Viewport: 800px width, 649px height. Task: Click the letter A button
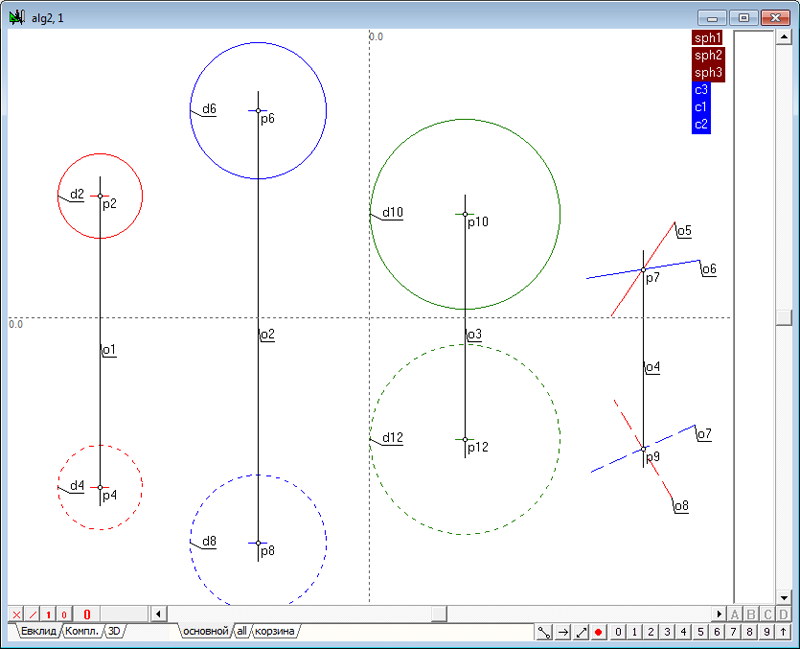coord(735,614)
